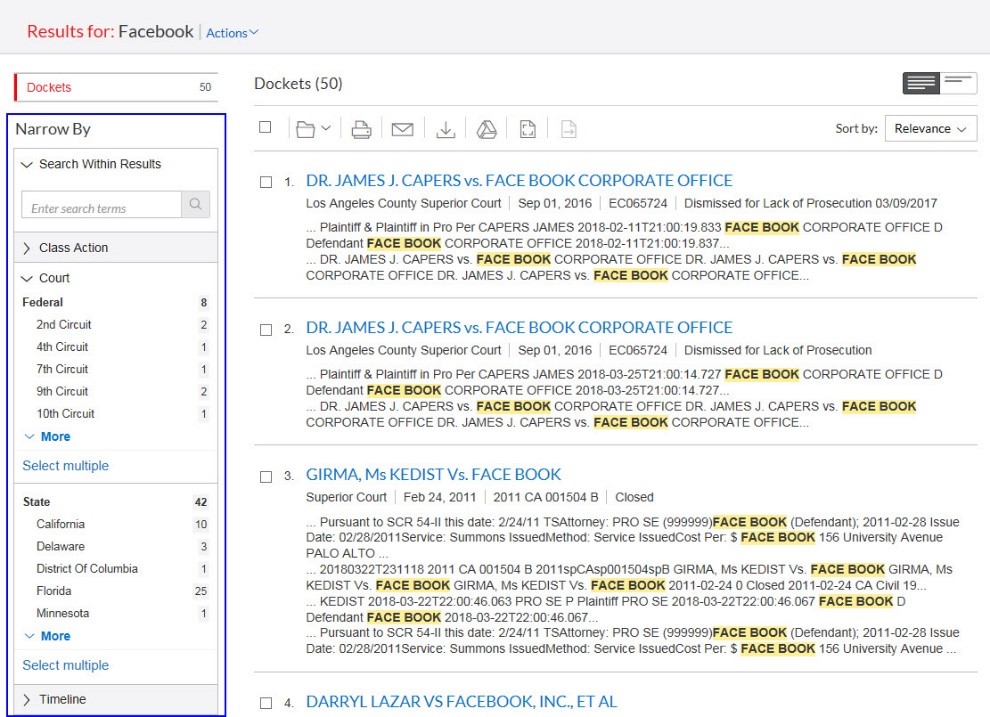The width and height of the screenshot is (990, 717).
Task: Click the greyed export document icon
Action: coord(569,129)
